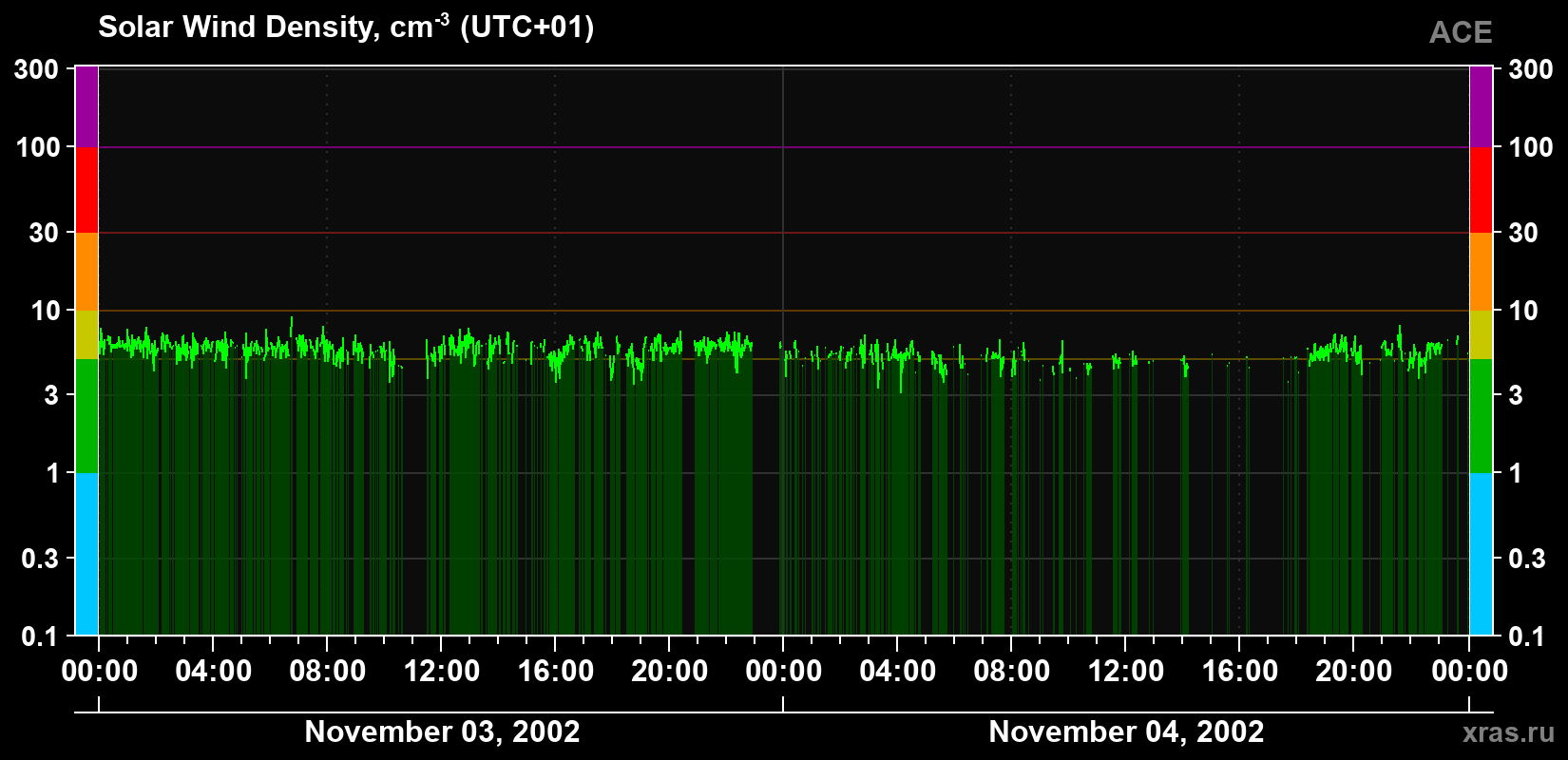Click the green color band on left scale
This screenshot has width=1568, height=760.
point(86,415)
